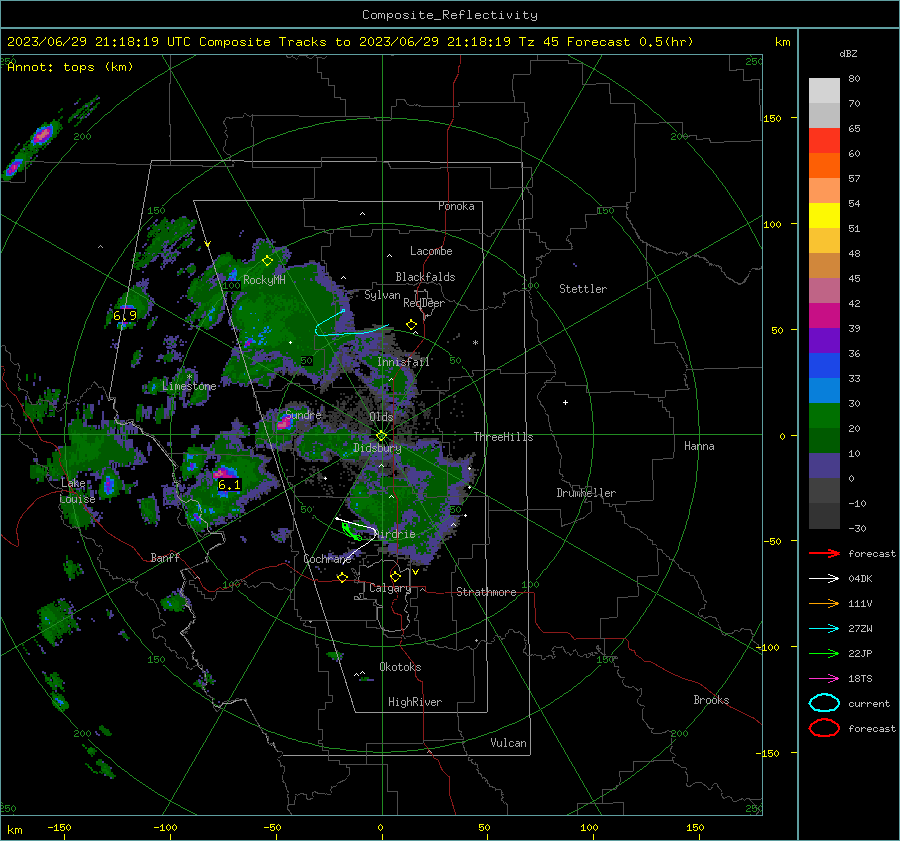The image size is (900, 841).
Task: Click the Sundre town label
Action: pos(303,414)
